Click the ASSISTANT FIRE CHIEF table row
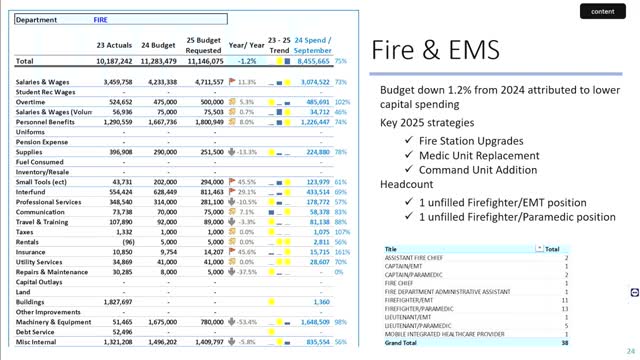 (x=476, y=258)
